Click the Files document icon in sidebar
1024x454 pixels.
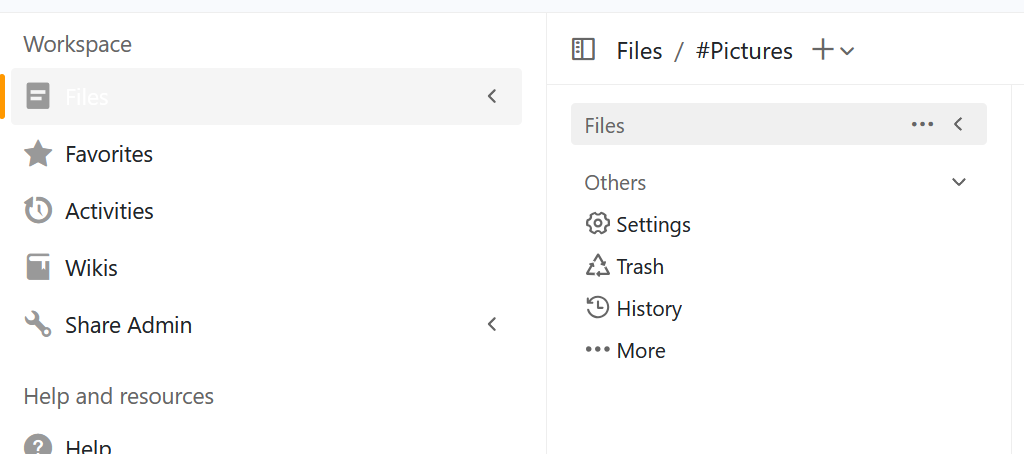38,97
